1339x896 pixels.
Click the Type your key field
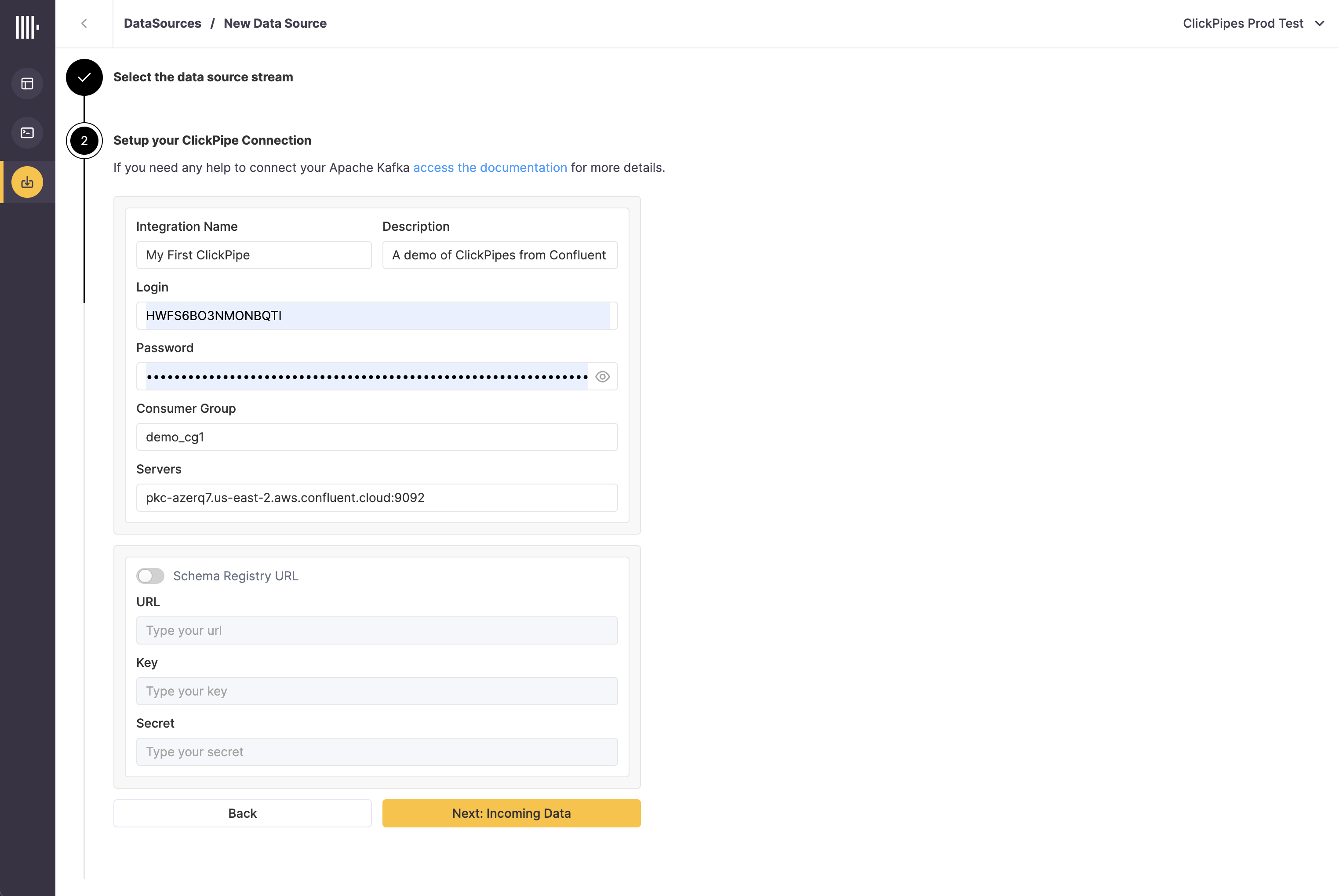tap(376, 691)
